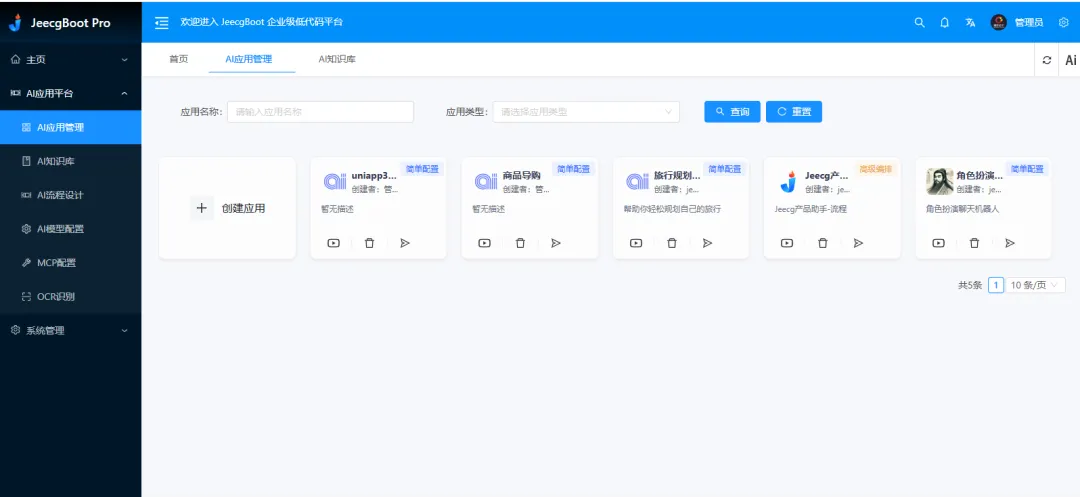Delete the 角色扮演 app
The width and height of the screenshot is (1080, 497).
point(974,243)
